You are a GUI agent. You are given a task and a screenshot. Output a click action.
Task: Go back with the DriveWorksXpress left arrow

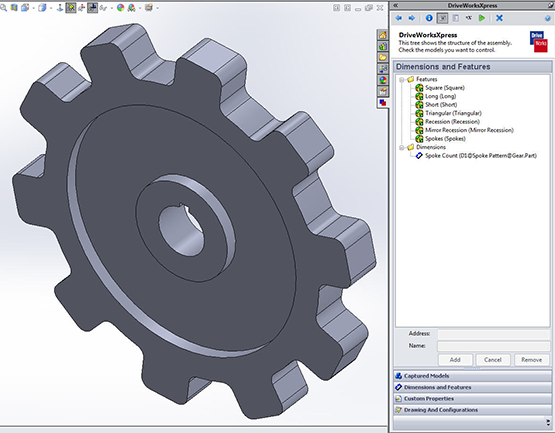(x=399, y=18)
